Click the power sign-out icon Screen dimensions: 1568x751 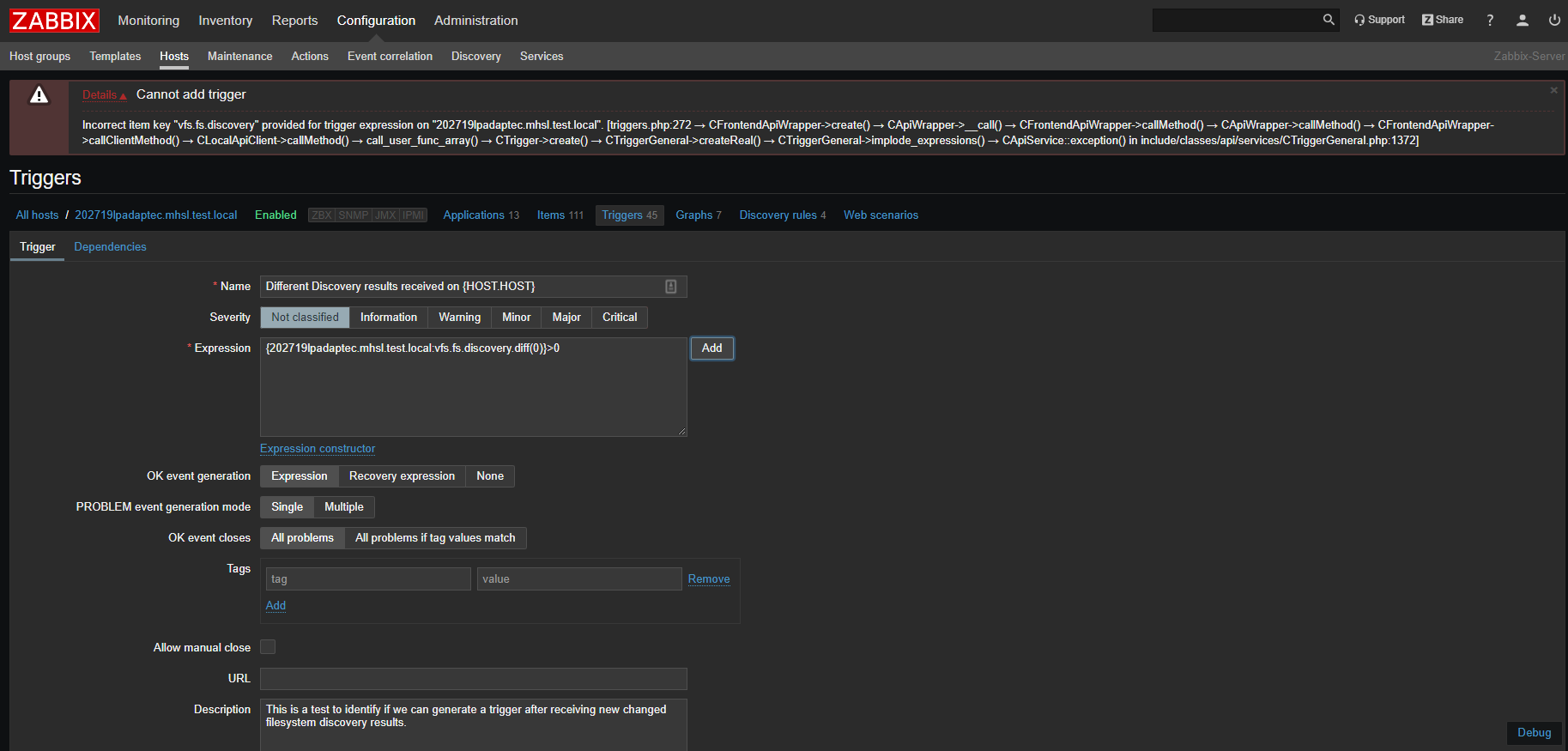(x=1554, y=21)
